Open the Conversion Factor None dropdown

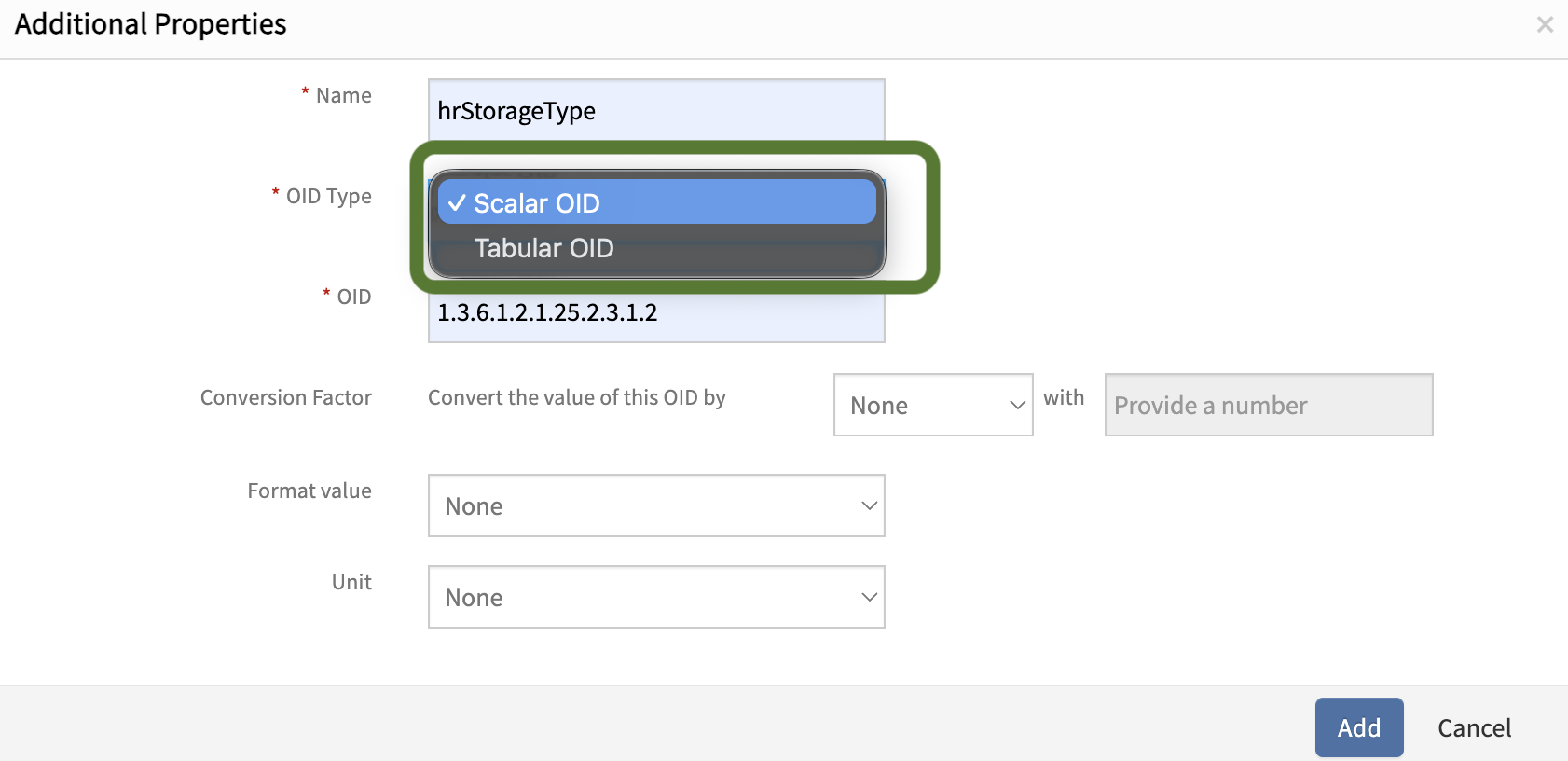tap(932, 406)
